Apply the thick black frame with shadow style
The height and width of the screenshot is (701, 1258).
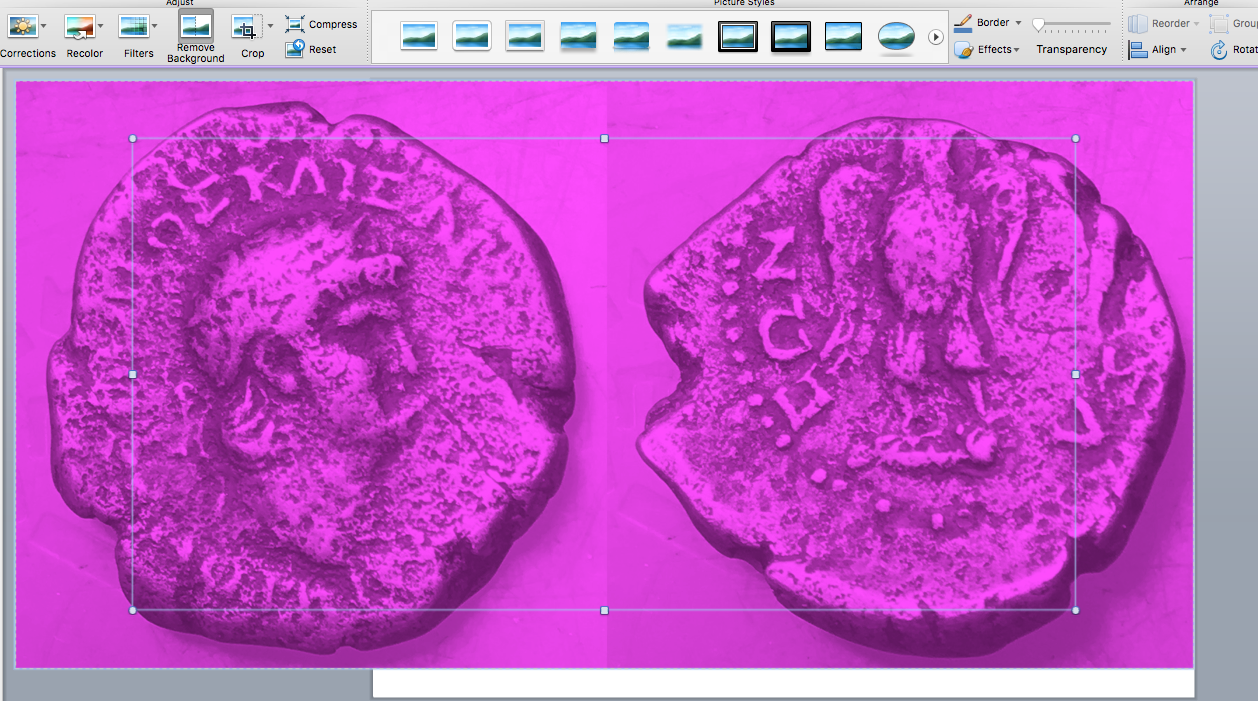[791, 37]
